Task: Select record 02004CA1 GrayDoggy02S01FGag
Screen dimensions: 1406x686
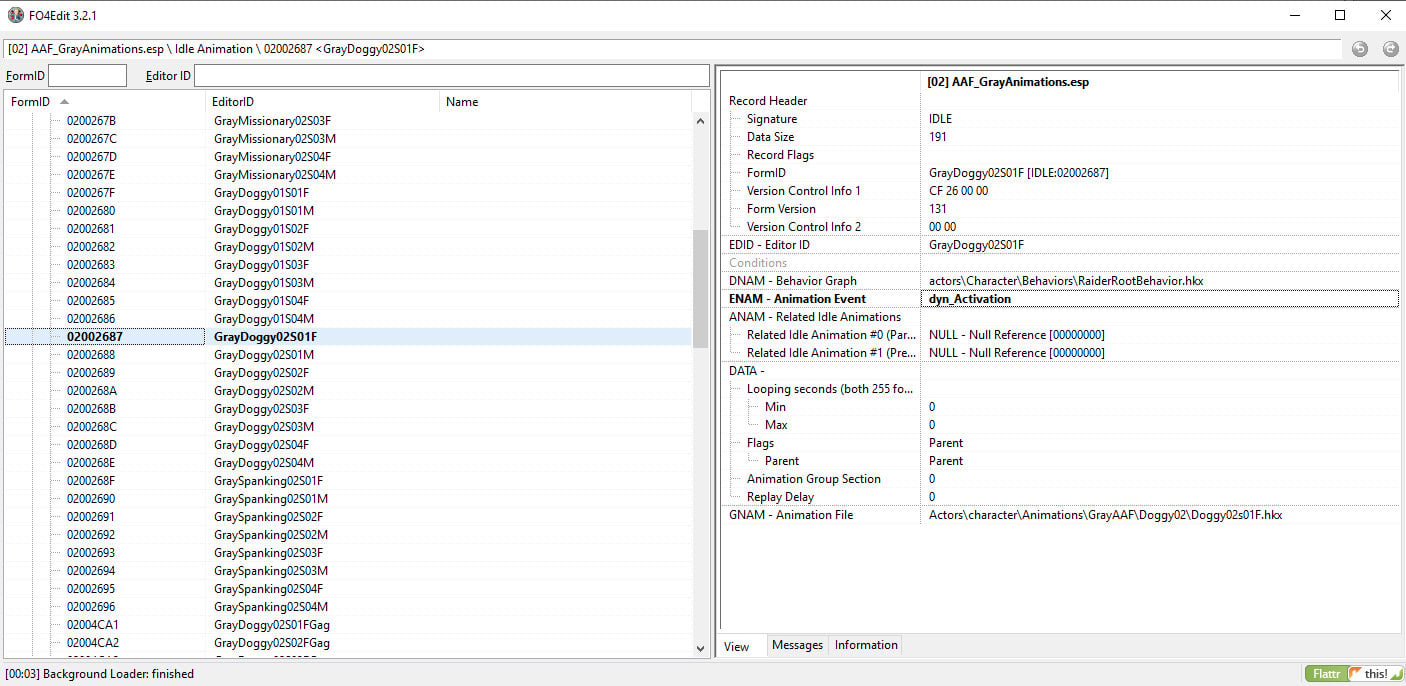Action: coord(348,625)
